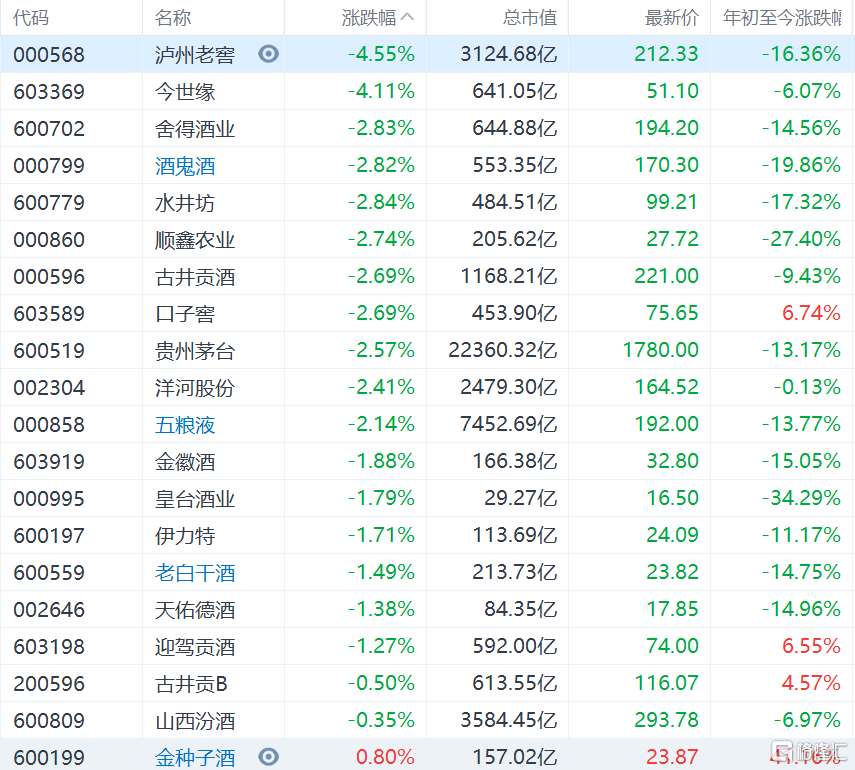Select the latest price 1780.00
The height and width of the screenshot is (770, 855).
661,350
